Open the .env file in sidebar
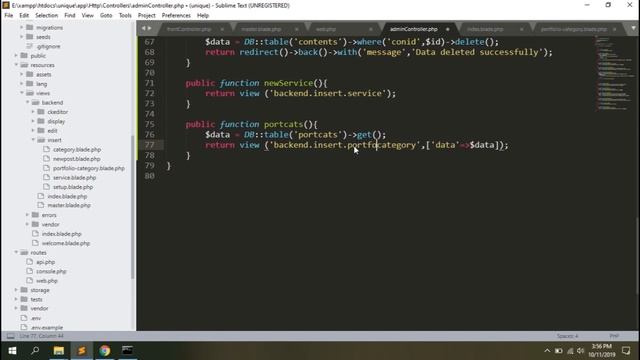Viewport: 640px width, 360px height. point(36,318)
